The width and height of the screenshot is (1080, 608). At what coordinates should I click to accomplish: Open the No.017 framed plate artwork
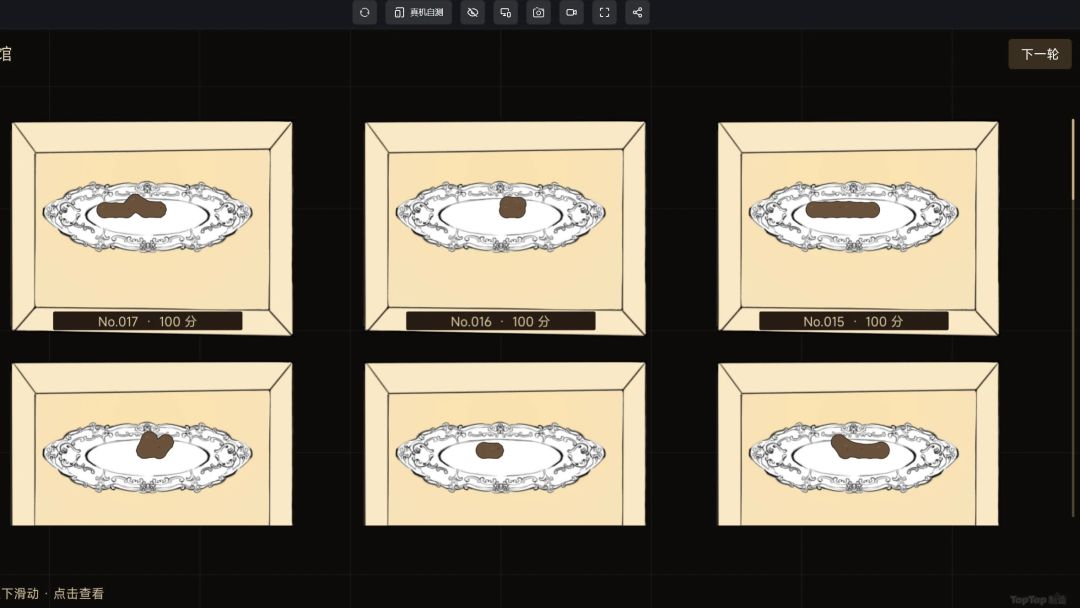[x=152, y=228]
